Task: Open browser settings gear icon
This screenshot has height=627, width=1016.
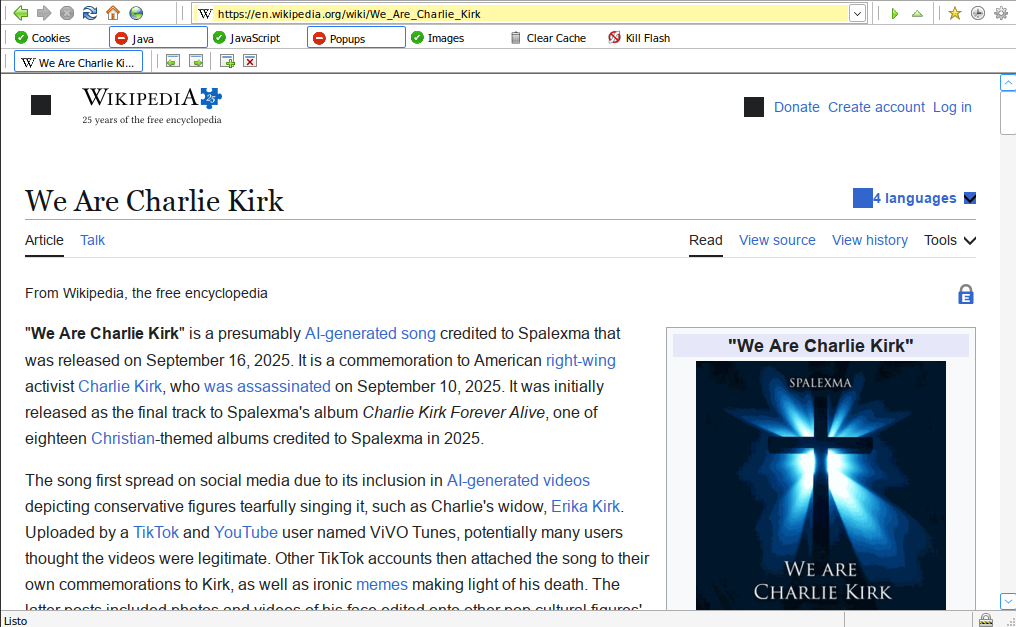Action: [1000, 13]
